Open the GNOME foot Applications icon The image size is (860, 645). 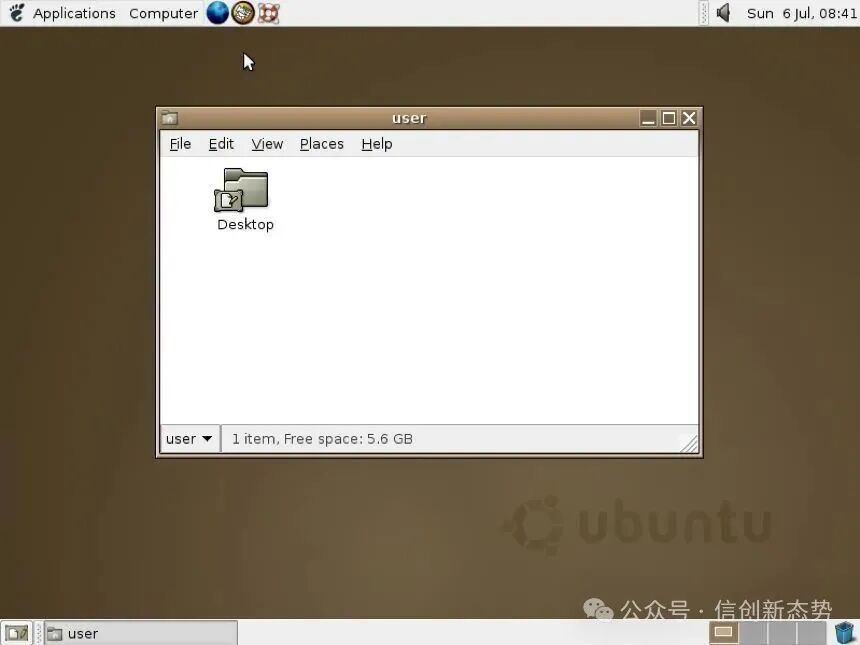(16, 13)
